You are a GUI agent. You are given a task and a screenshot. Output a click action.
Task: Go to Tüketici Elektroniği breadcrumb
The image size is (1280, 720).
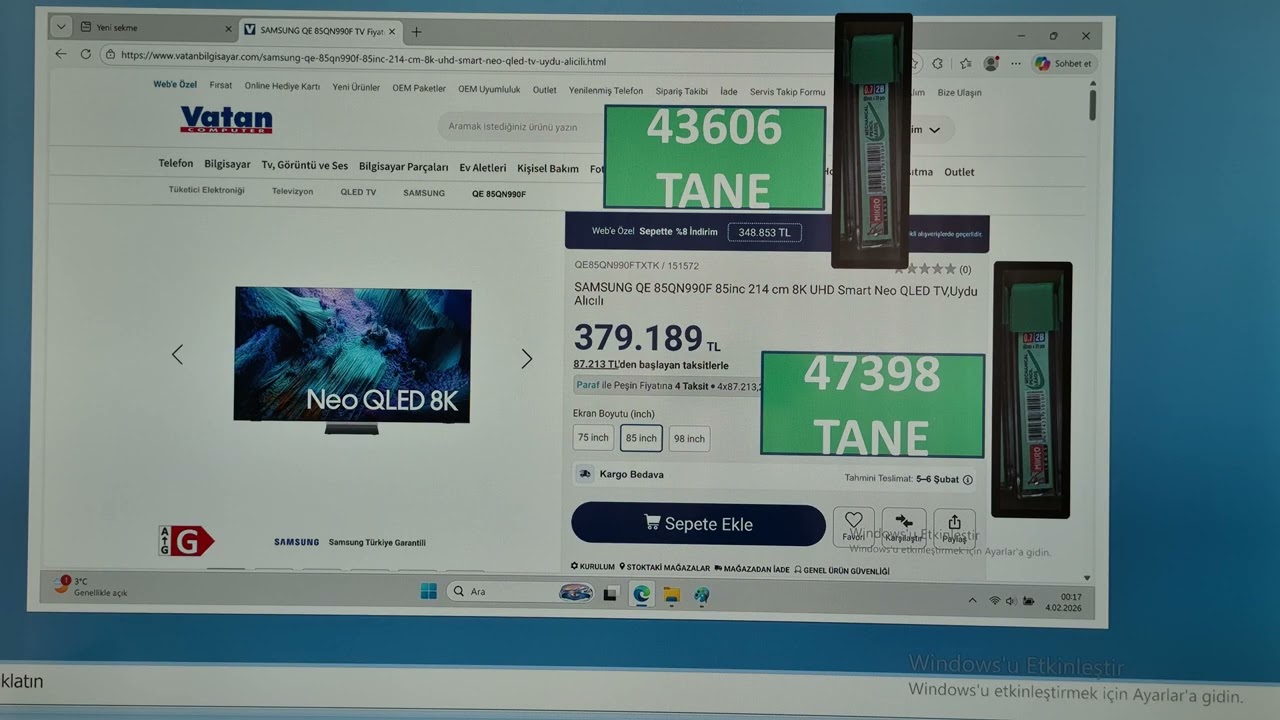[206, 190]
